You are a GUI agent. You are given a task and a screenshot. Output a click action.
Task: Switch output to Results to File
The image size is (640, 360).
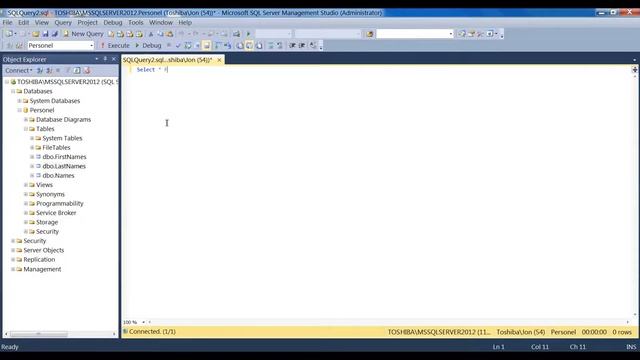[259, 45]
